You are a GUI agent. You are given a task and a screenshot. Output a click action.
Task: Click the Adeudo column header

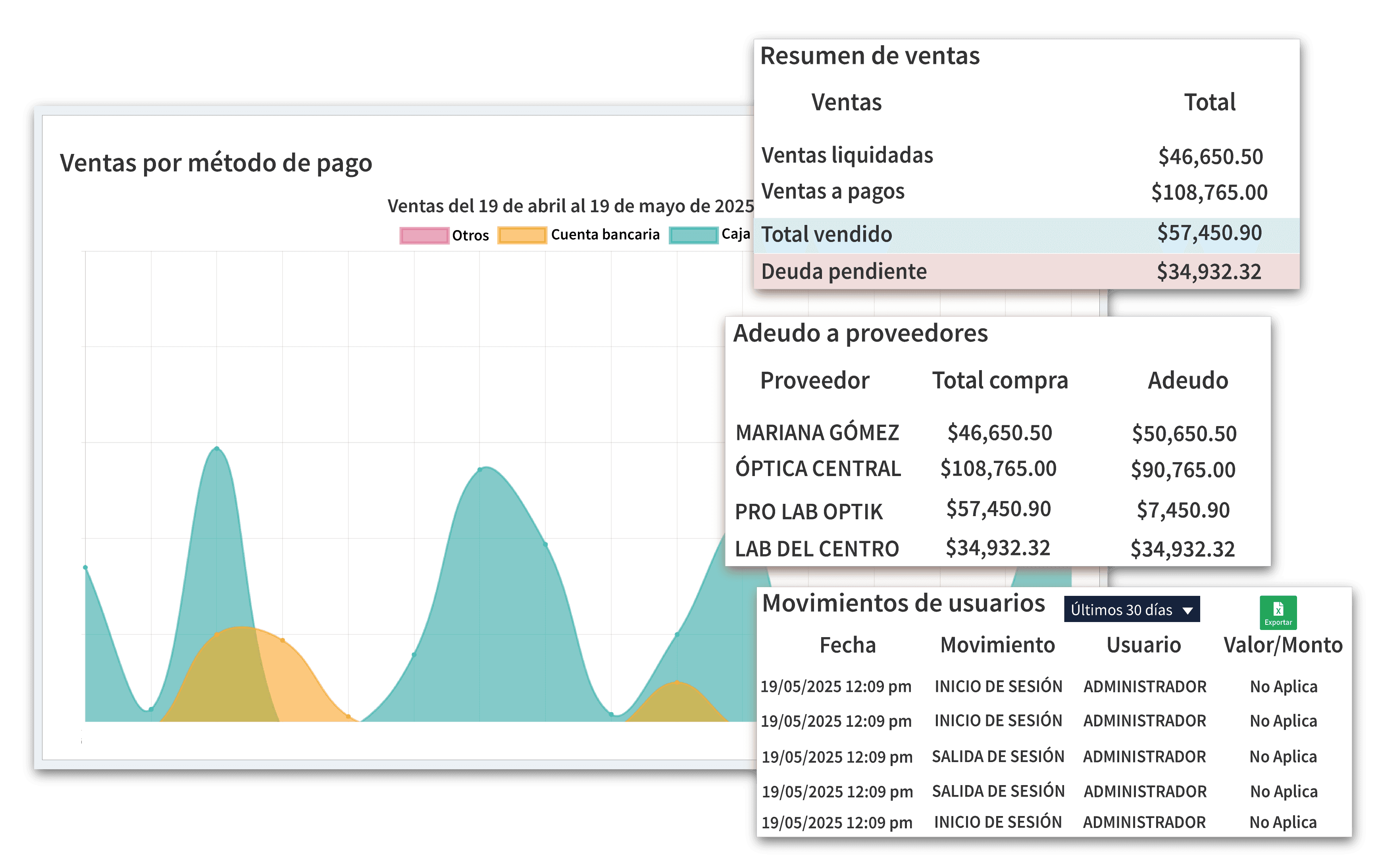(1188, 380)
